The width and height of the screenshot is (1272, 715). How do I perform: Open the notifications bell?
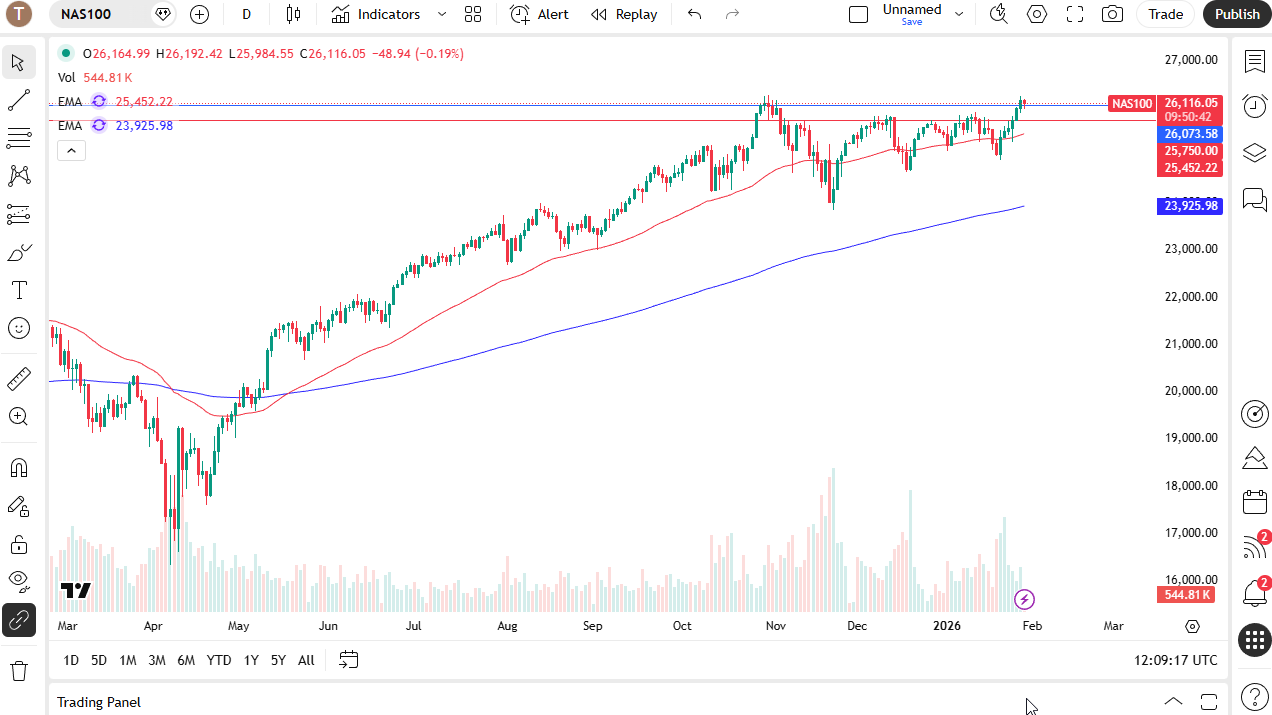pyautogui.click(x=1254, y=593)
